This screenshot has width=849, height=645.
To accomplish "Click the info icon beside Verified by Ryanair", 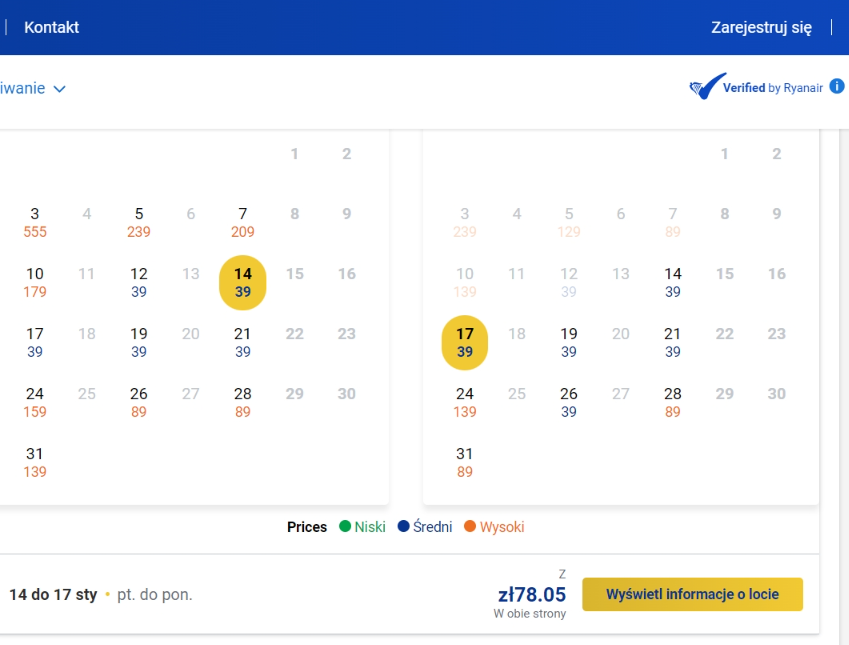I will click(x=837, y=86).
